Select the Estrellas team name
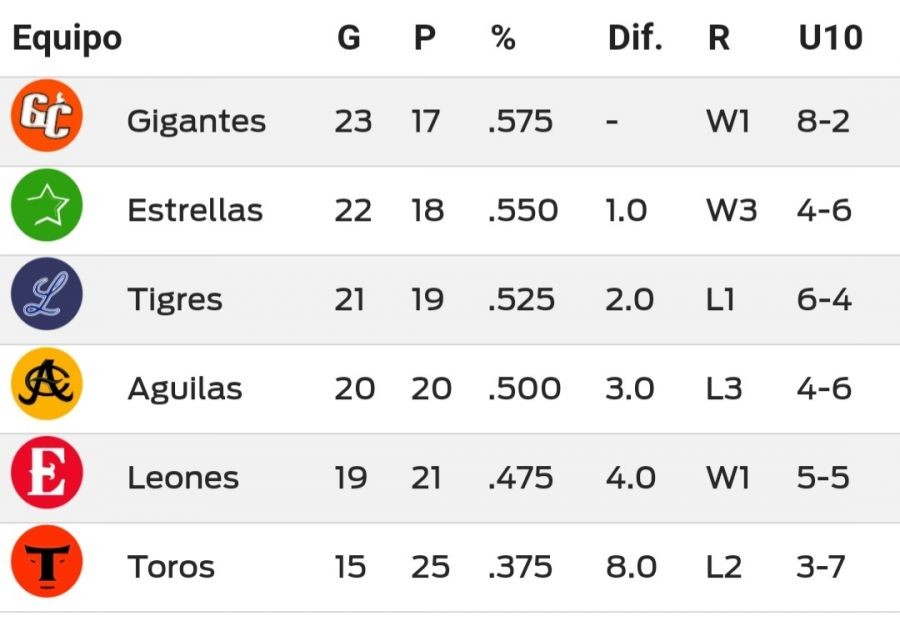 point(195,211)
